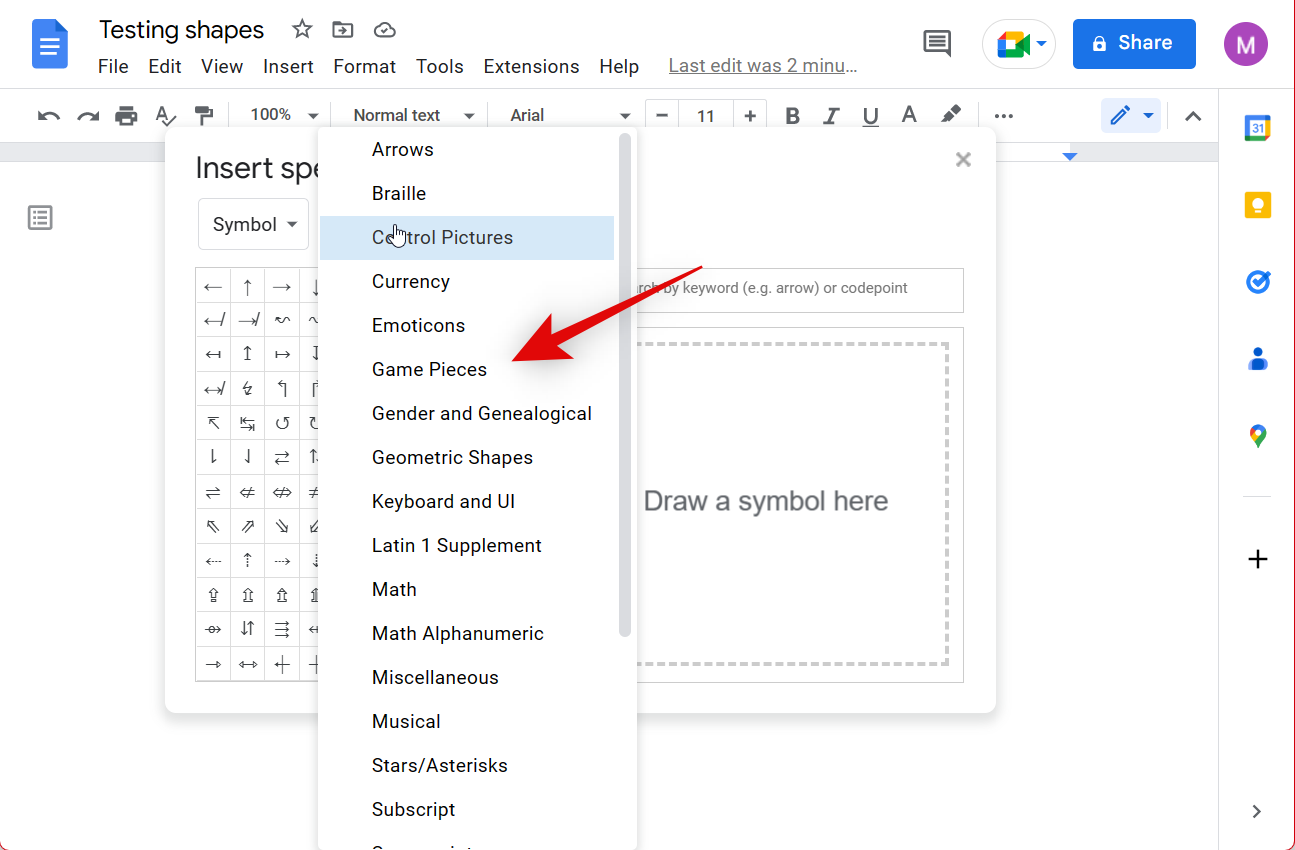
Task: Toggle underline formatting
Action: click(x=870, y=116)
